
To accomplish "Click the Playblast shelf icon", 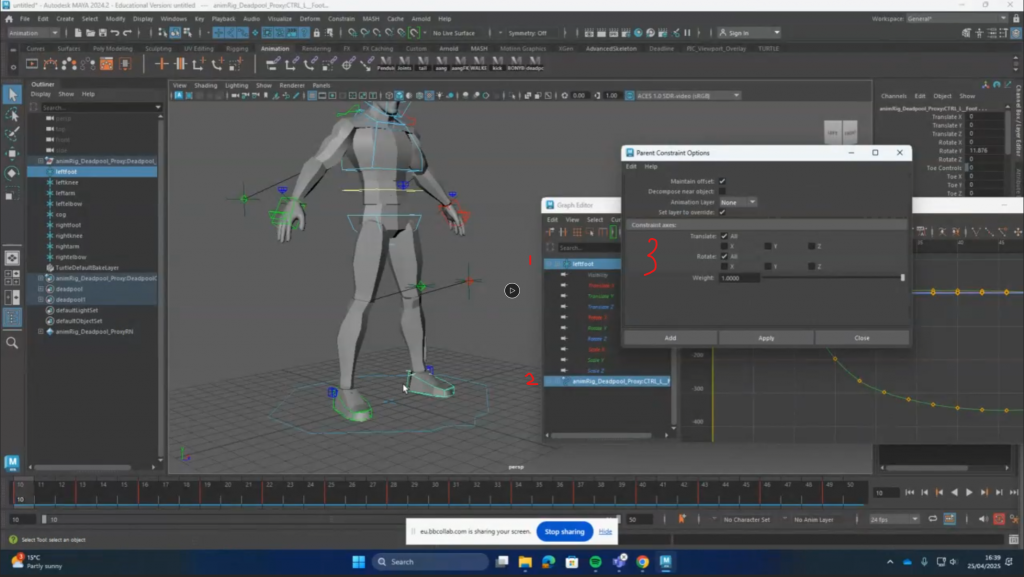I will [32, 63].
